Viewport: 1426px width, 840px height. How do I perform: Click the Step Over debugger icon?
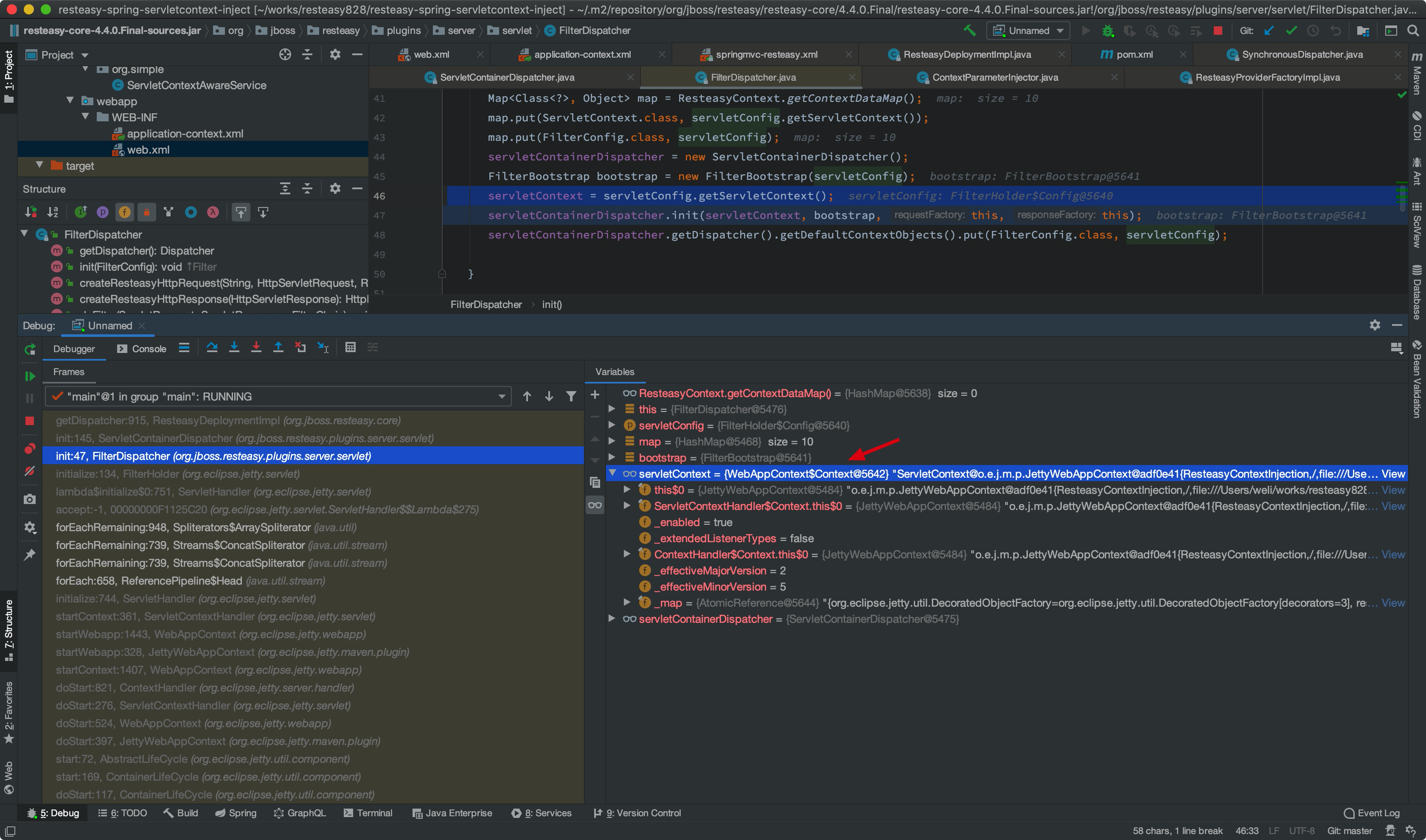point(212,347)
